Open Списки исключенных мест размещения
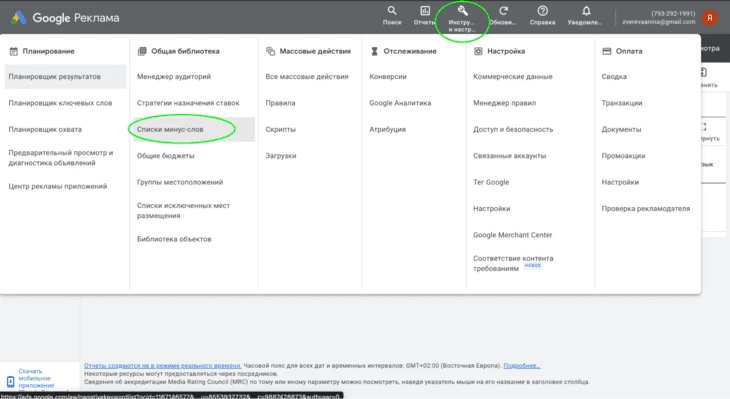This screenshot has width=730, height=399. coord(183,210)
